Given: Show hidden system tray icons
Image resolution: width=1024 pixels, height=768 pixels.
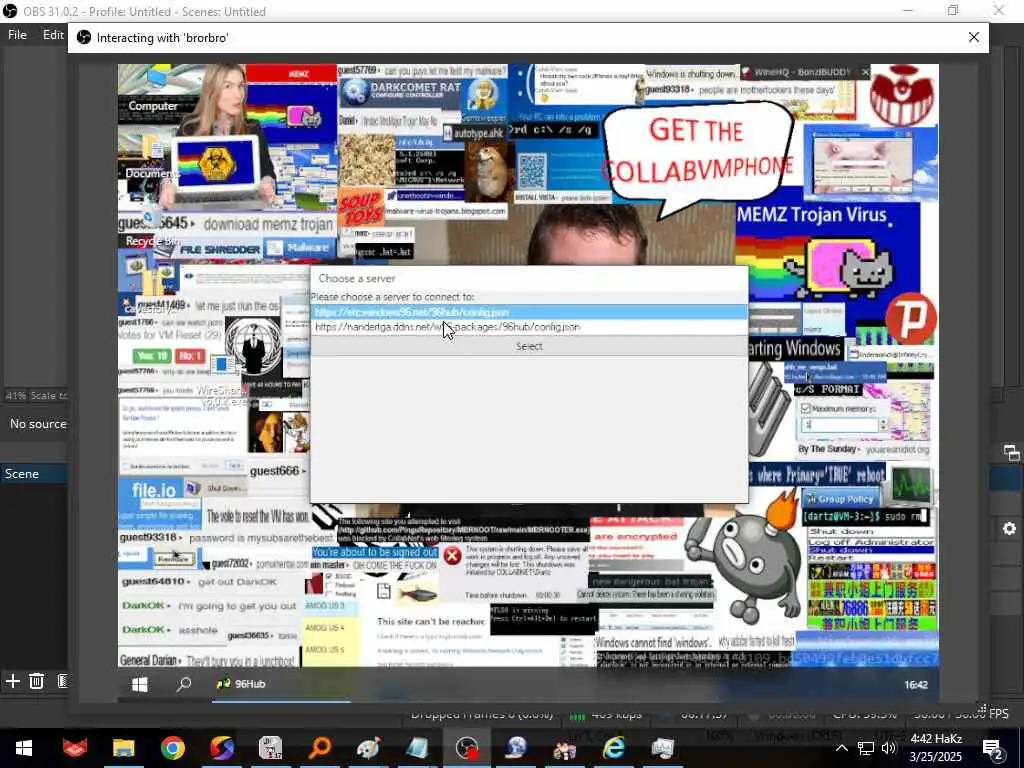Looking at the screenshot, I should (842, 748).
